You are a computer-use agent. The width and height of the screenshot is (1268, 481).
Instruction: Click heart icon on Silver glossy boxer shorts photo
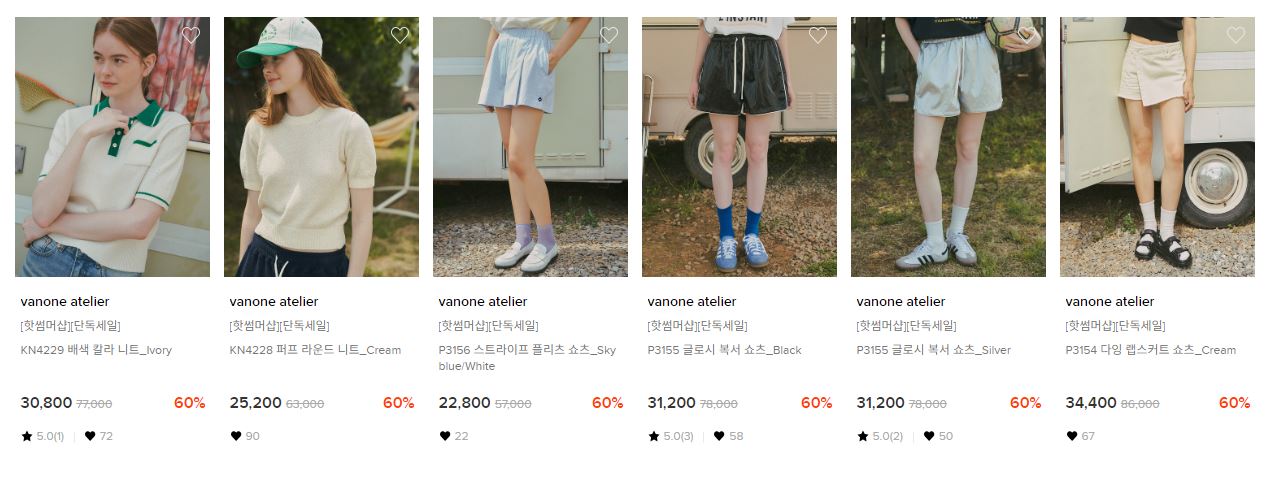pyautogui.click(x=1027, y=35)
